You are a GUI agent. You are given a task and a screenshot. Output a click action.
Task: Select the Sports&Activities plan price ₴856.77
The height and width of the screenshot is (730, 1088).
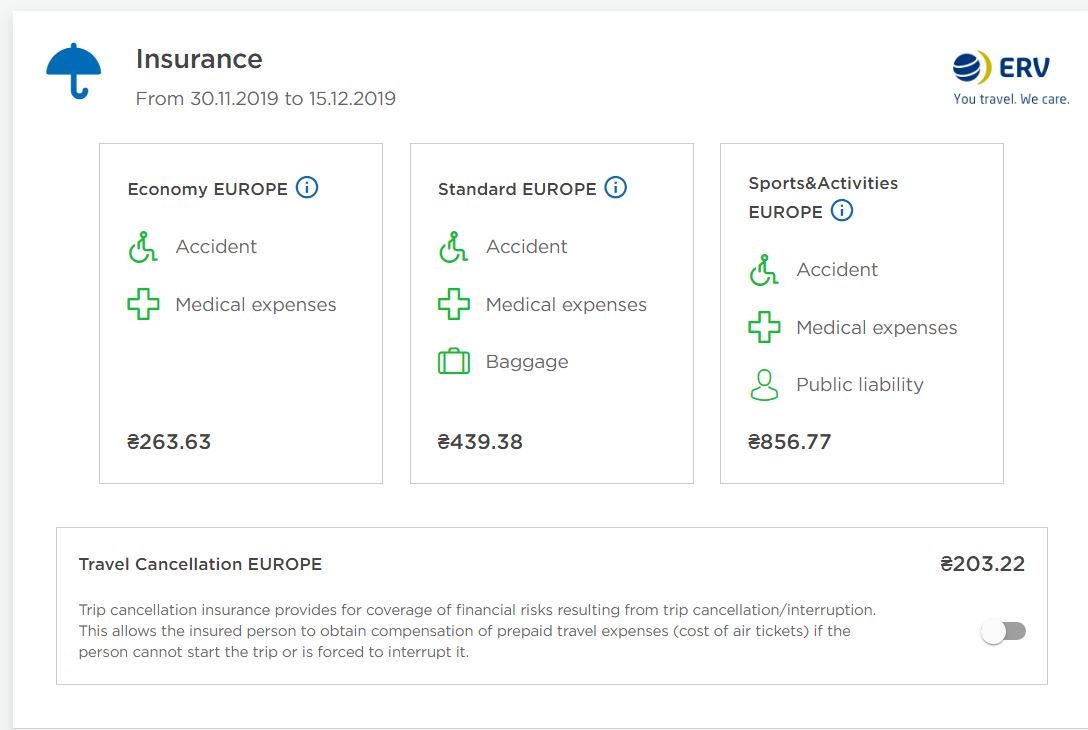click(790, 442)
